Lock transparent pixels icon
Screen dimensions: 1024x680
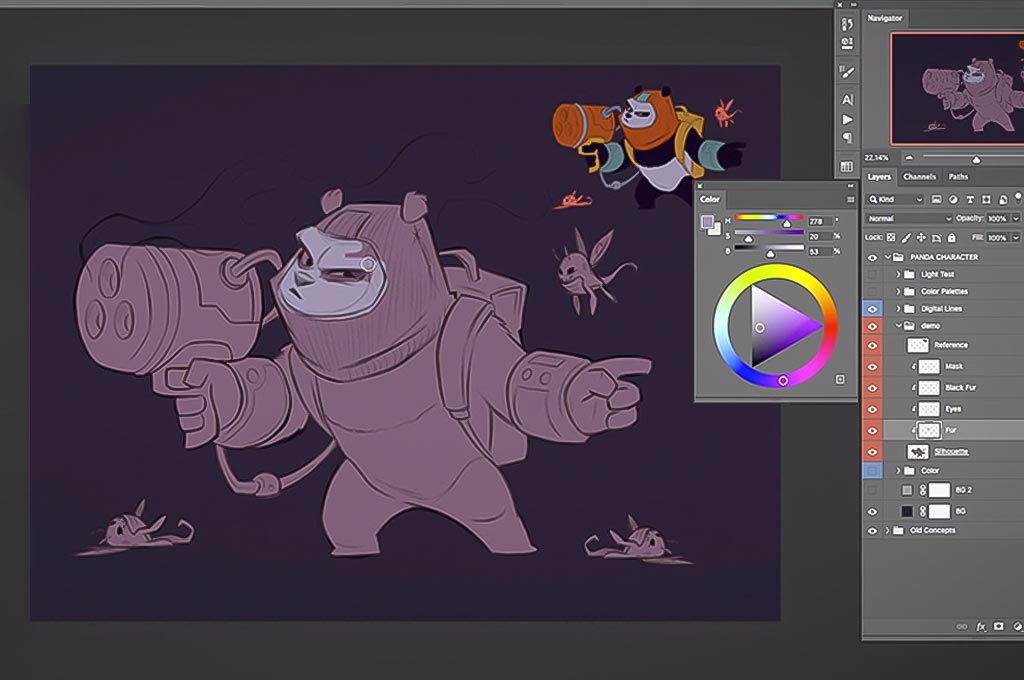pyautogui.click(x=891, y=238)
